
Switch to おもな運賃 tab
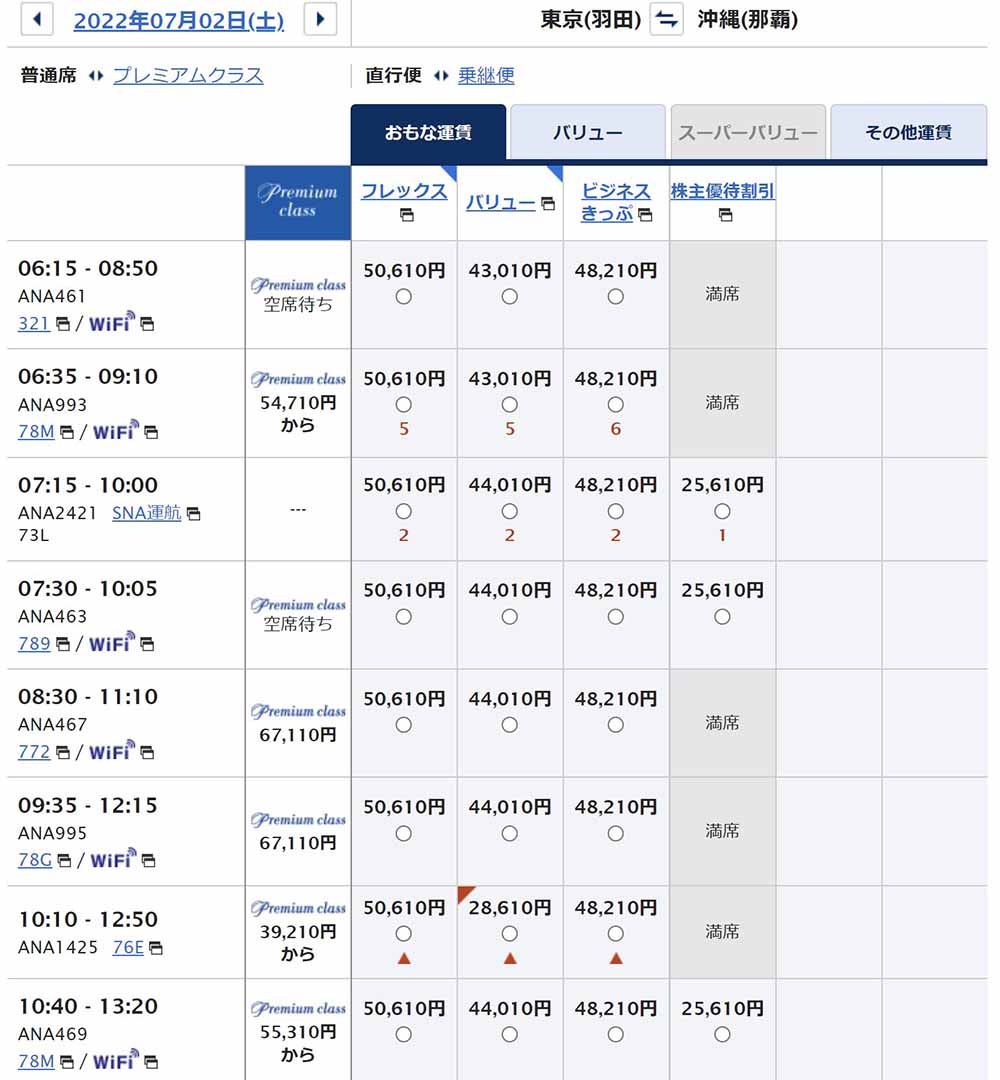(x=428, y=132)
